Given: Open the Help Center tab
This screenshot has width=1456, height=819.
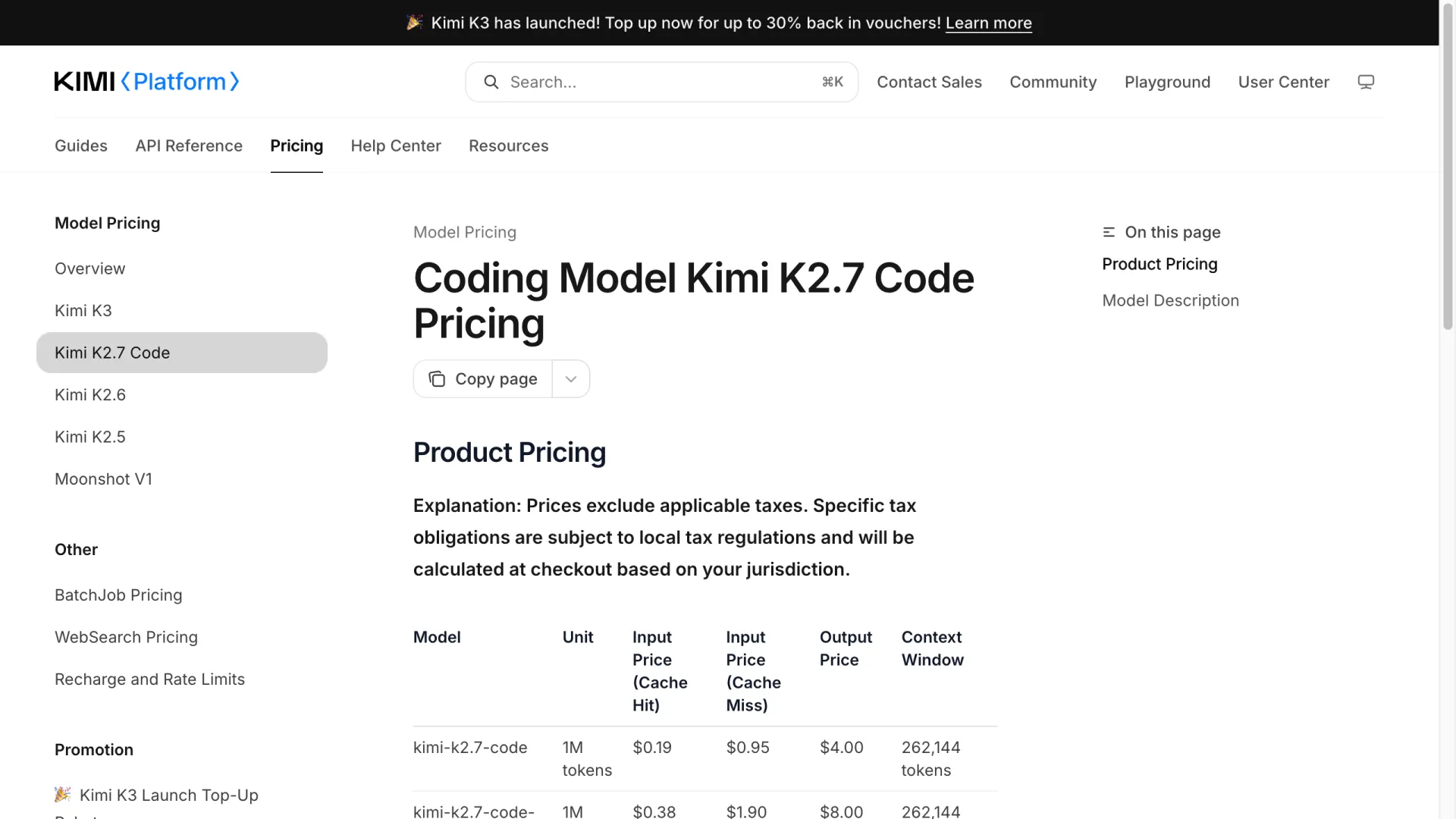Looking at the screenshot, I should [x=396, y=146].
